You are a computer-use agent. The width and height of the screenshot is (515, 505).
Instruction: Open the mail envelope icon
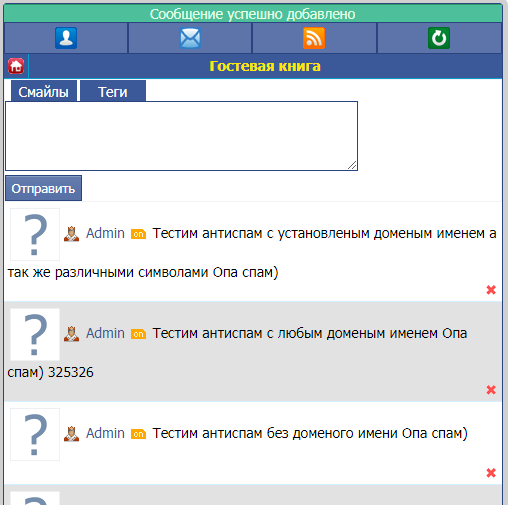(x=190, y=38)
